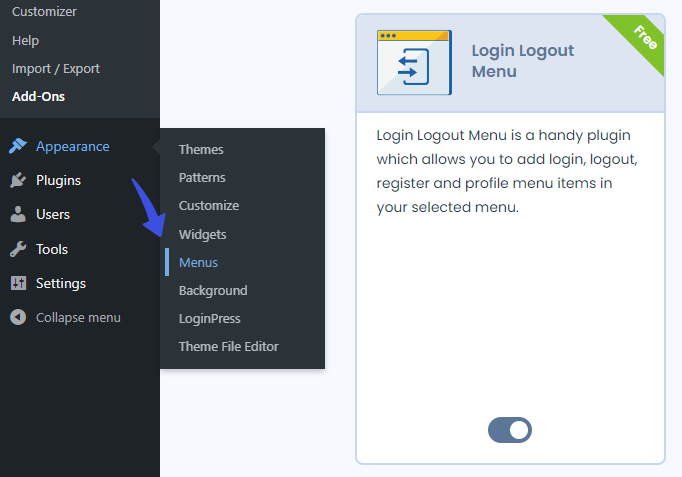Open Customize from Appearance flyout

click(x=209, y=205)
